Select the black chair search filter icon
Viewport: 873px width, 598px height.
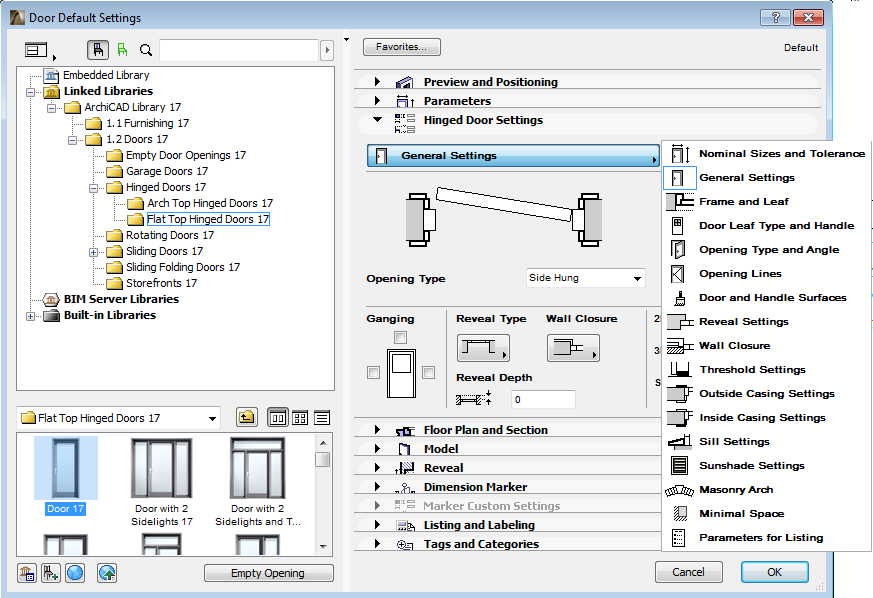pyautogui.click(x=99, y=49)
